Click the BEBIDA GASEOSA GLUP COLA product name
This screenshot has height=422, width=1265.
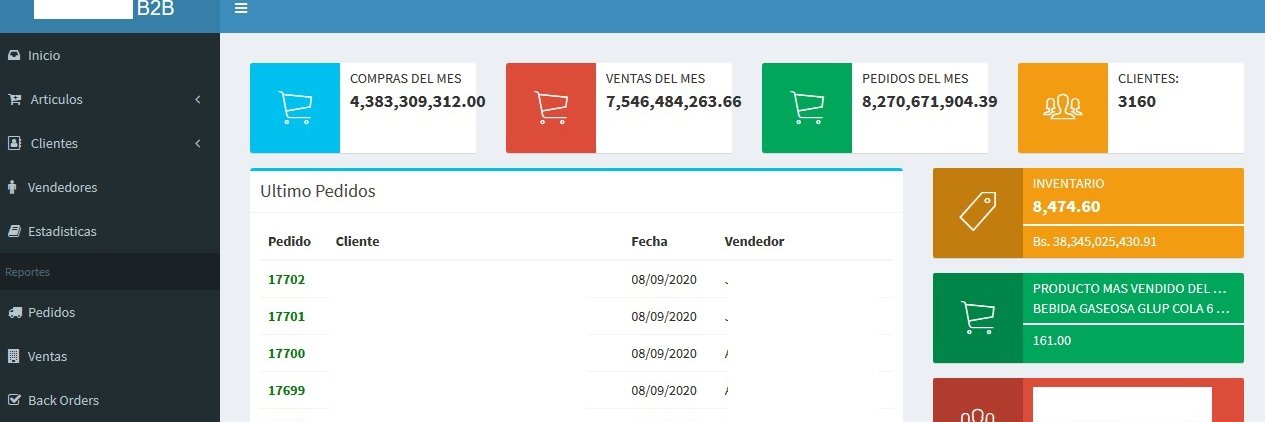(1130, 309)
